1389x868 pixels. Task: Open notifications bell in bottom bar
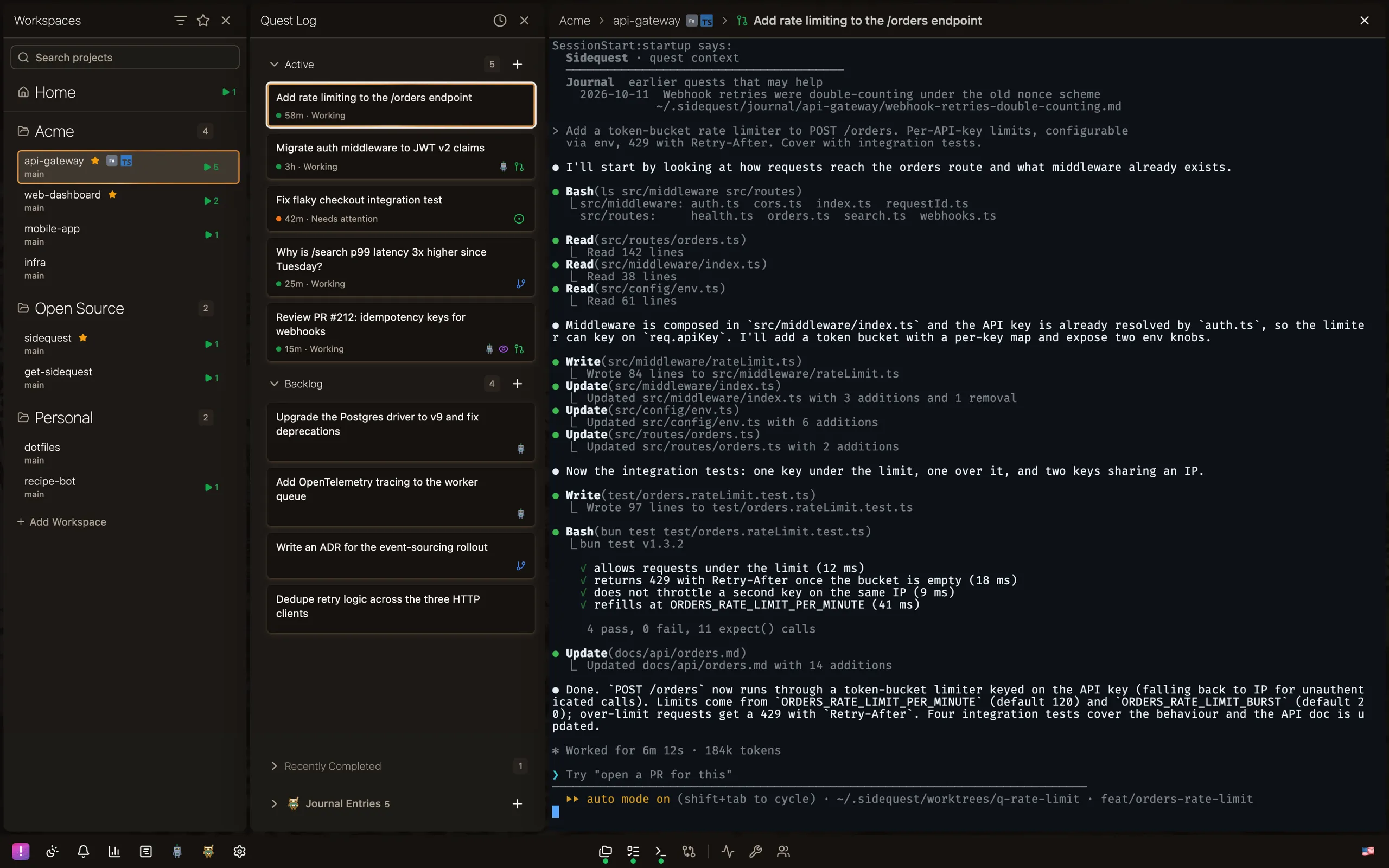83,851
